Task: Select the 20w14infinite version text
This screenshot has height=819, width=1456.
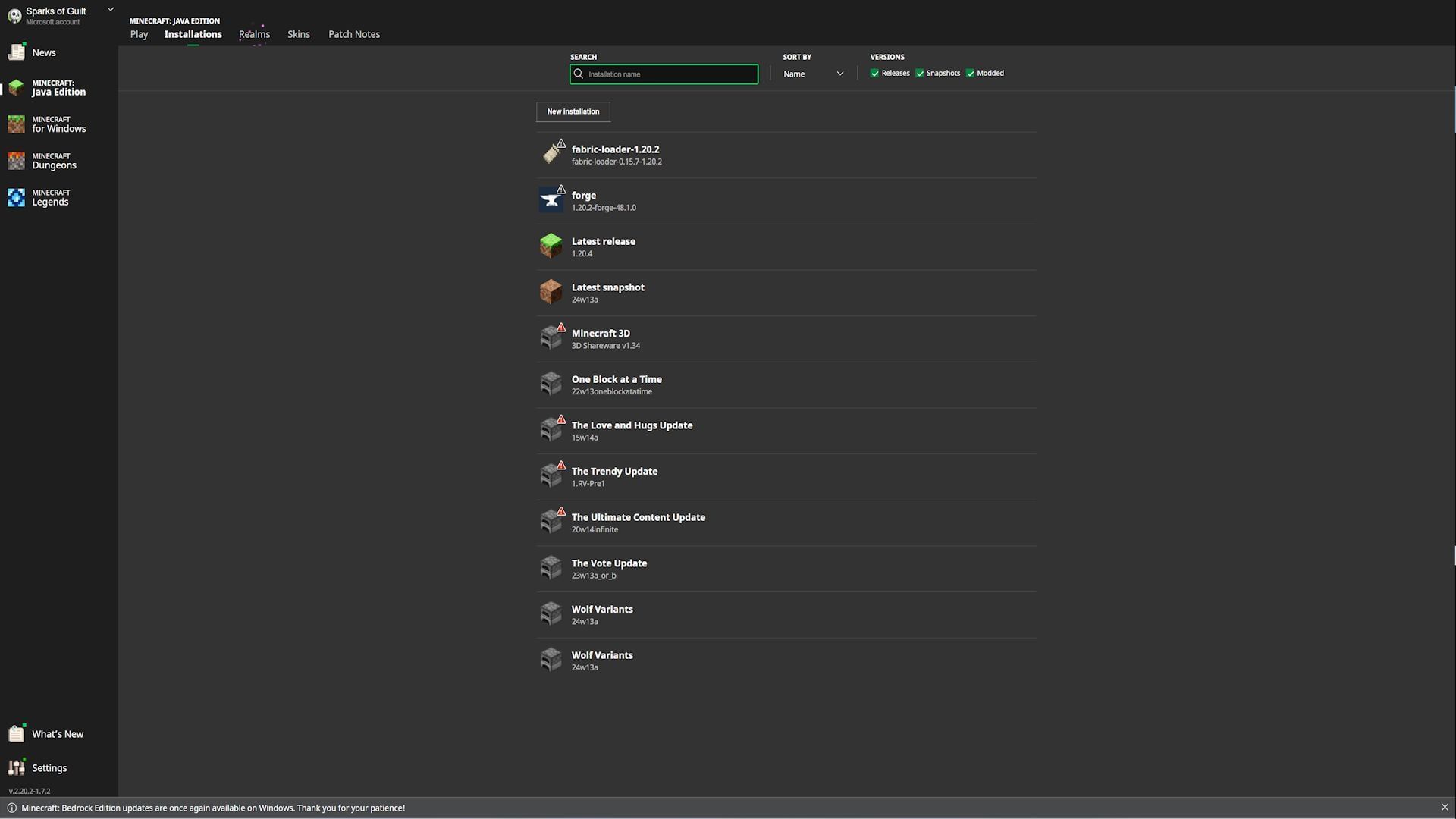Action: coord(595,530)
